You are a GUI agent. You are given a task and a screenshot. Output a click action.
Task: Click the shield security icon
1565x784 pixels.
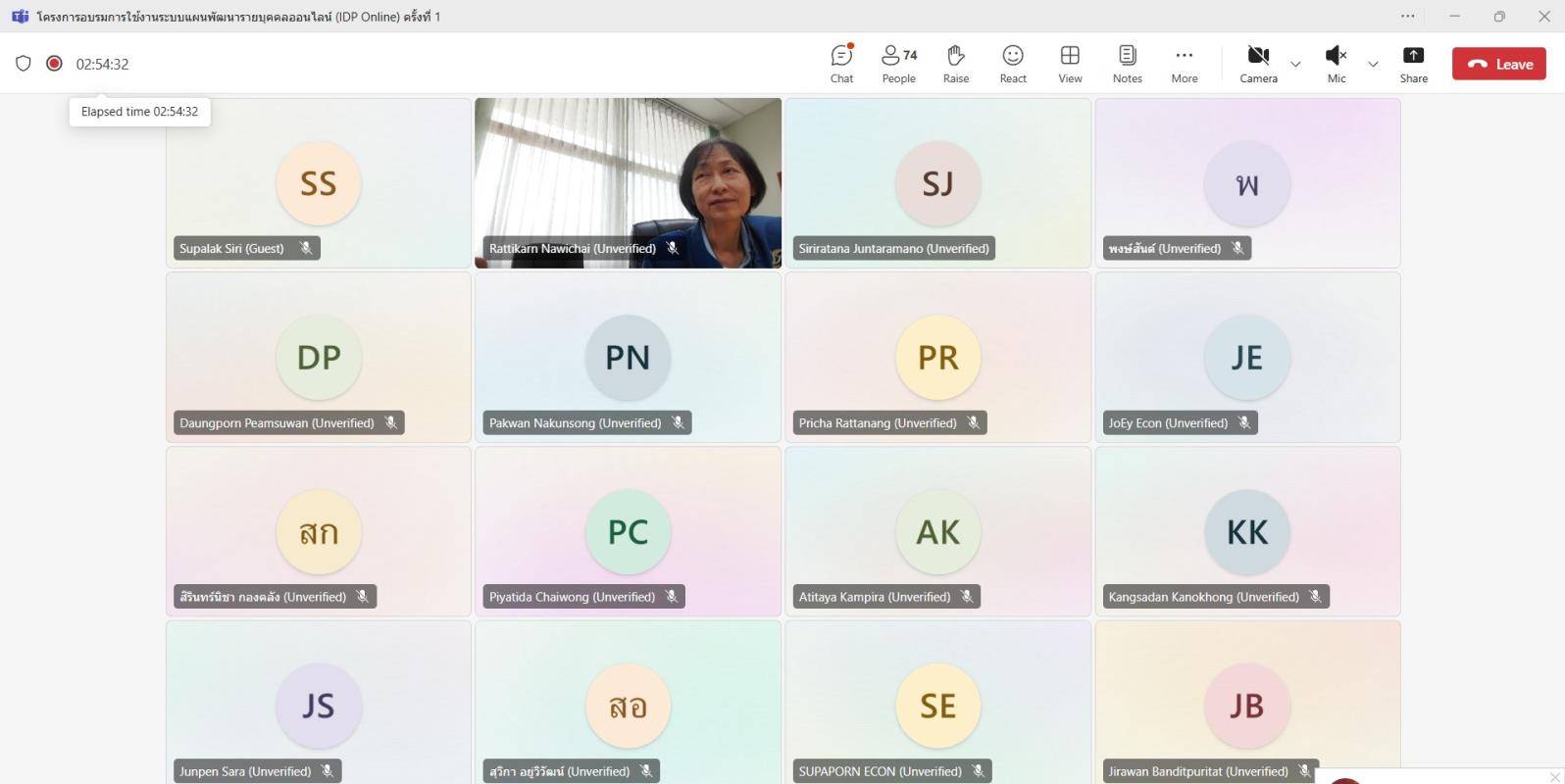[x=24, y=64]
